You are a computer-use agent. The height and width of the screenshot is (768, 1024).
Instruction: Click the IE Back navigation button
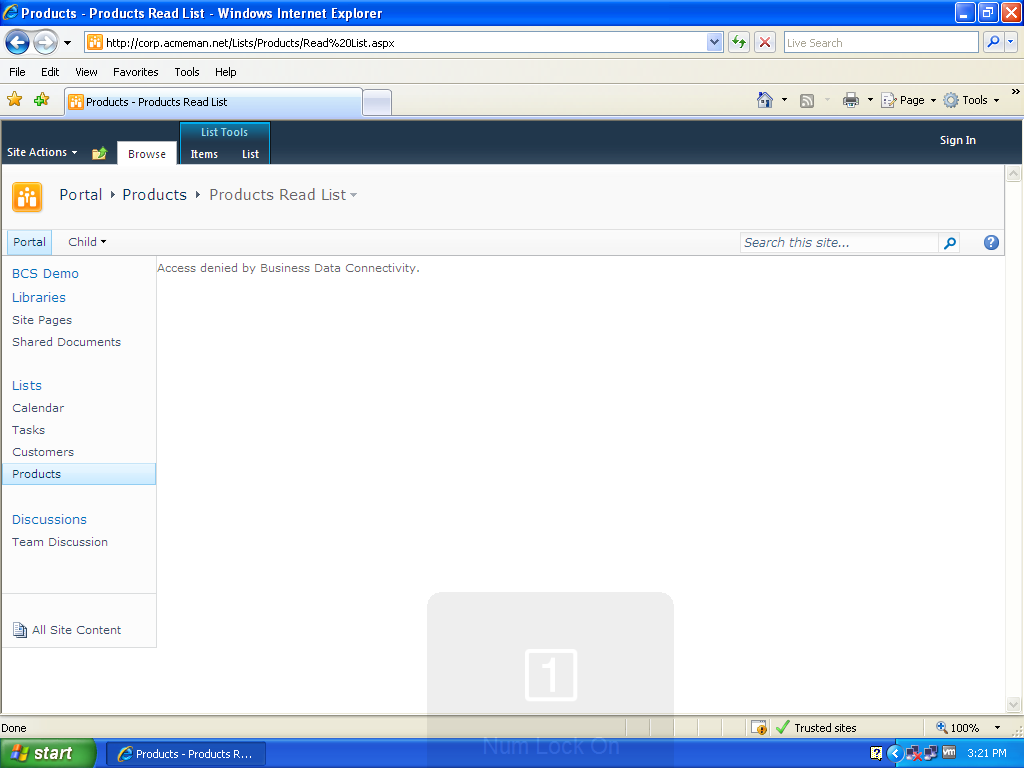tap(17, 42)
